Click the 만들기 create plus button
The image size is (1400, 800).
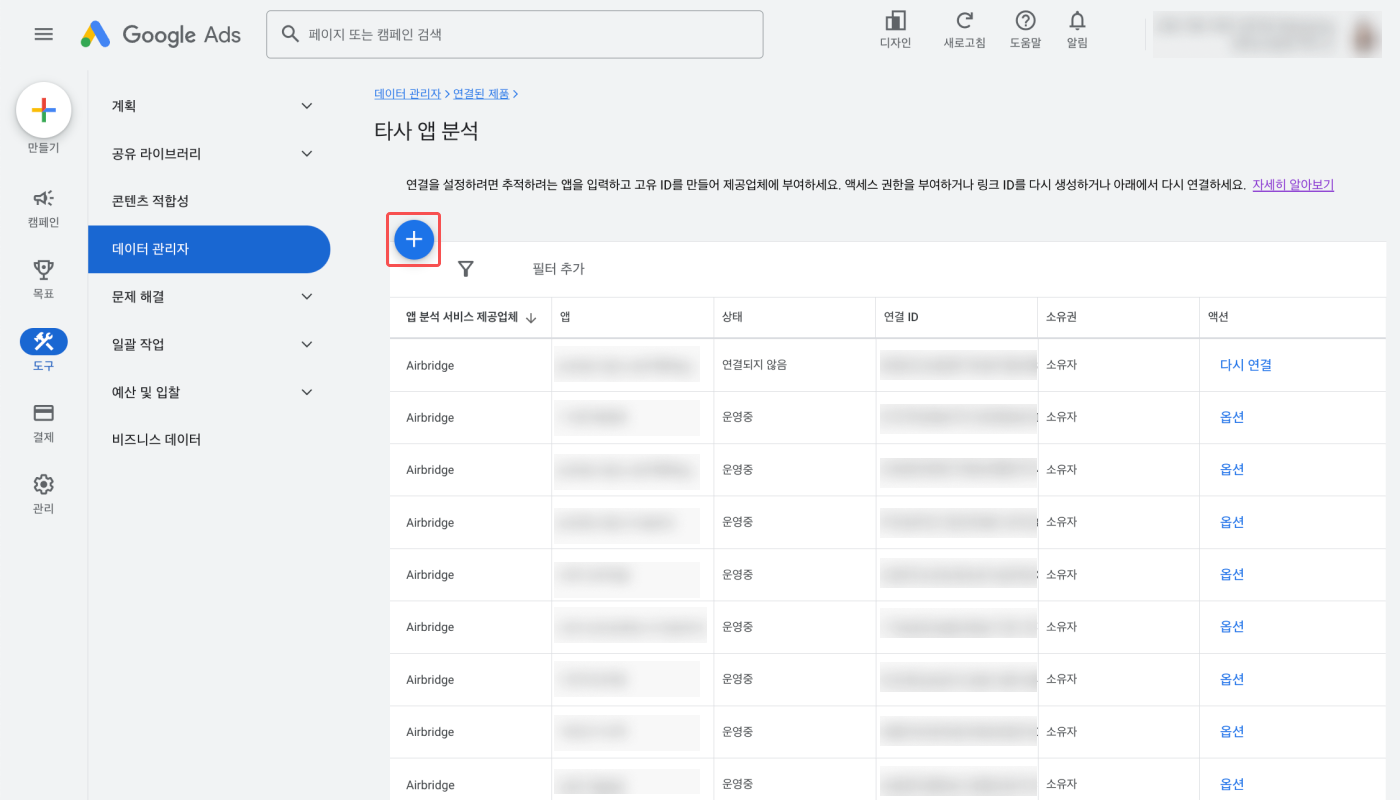point(43,110)
